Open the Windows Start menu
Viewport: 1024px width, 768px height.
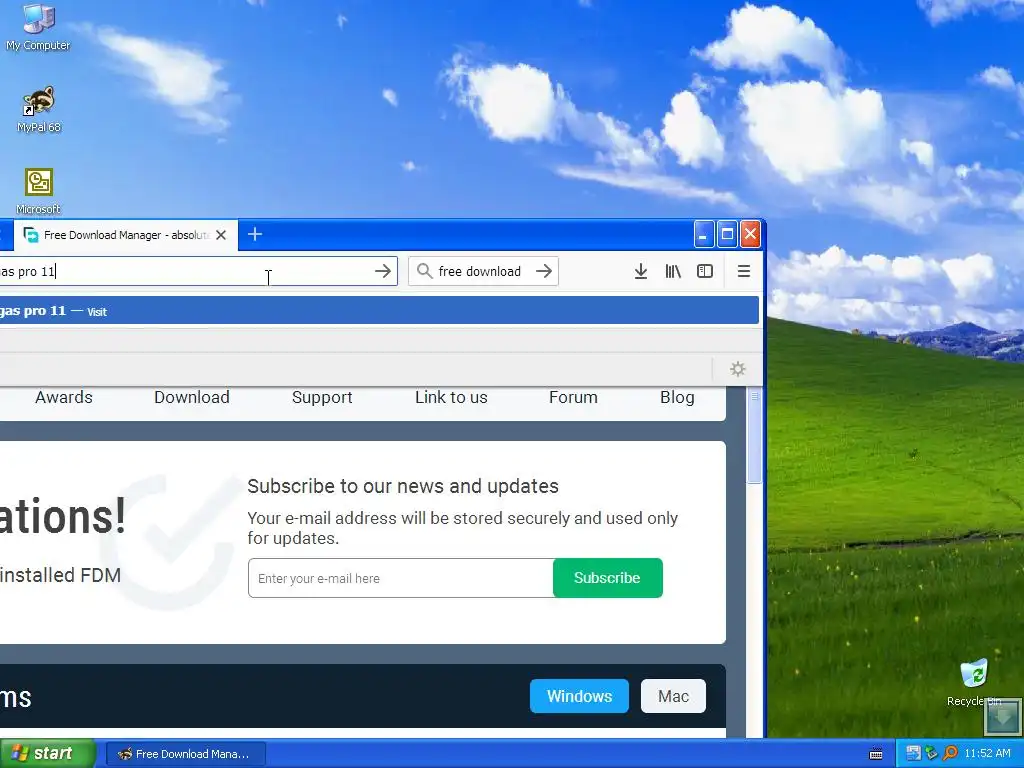tap(47, 754)
